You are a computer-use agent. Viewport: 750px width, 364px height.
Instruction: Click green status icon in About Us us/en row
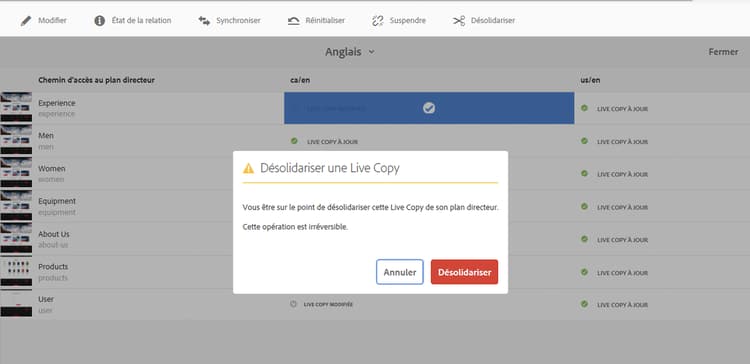click(x=584, y=239)
